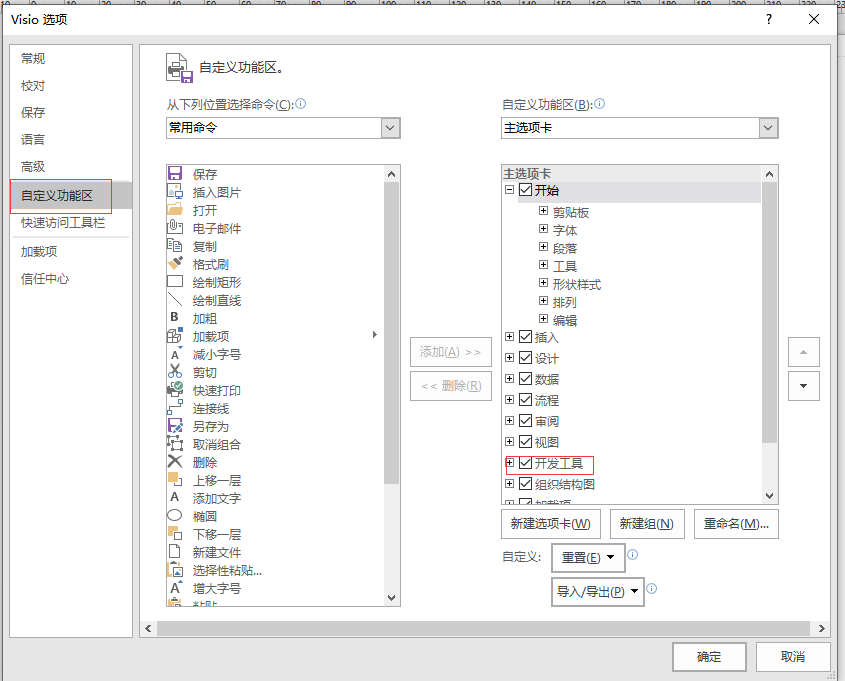Click the 主选项卡 list scroll-down arrow
This screenshot has height=681, width=845.
770,496
